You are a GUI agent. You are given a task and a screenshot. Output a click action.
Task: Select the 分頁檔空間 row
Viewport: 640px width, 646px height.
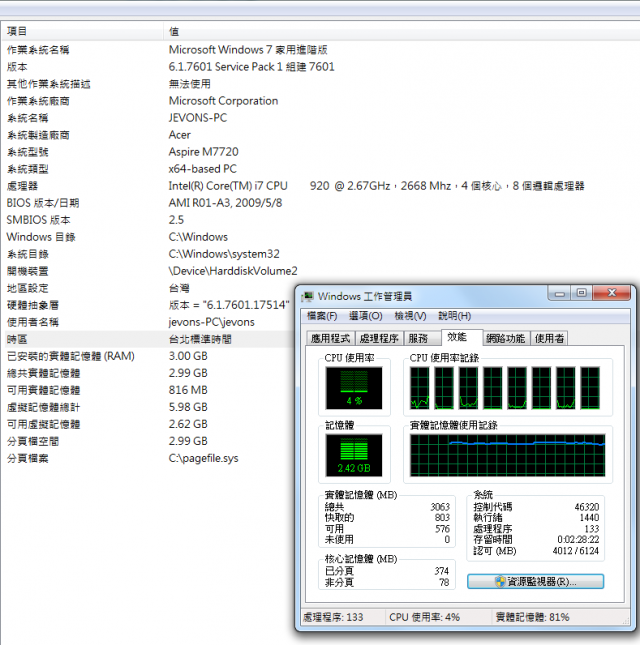[x=148, y=441]
